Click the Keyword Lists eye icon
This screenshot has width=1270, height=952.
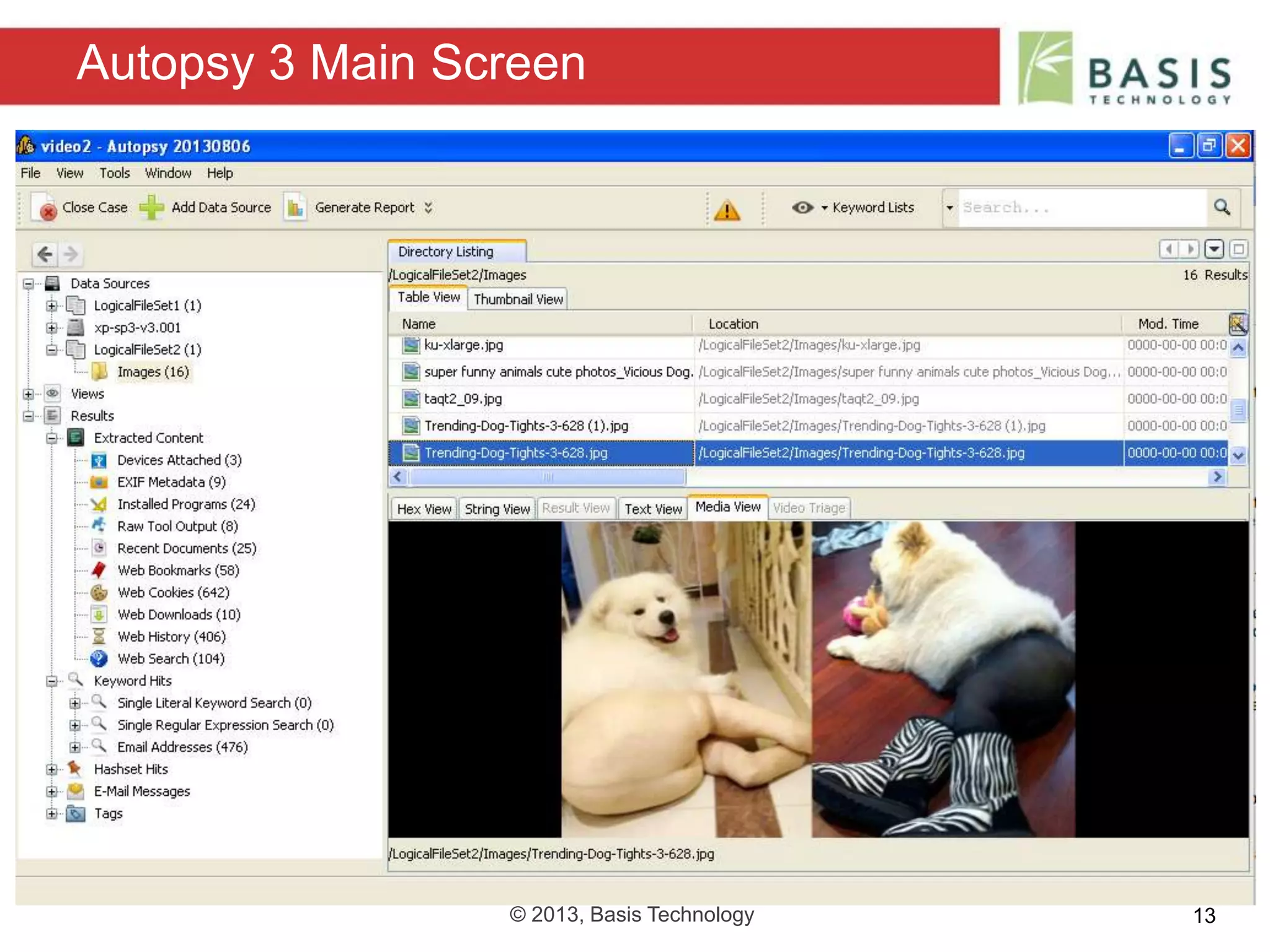coord(802,208)
